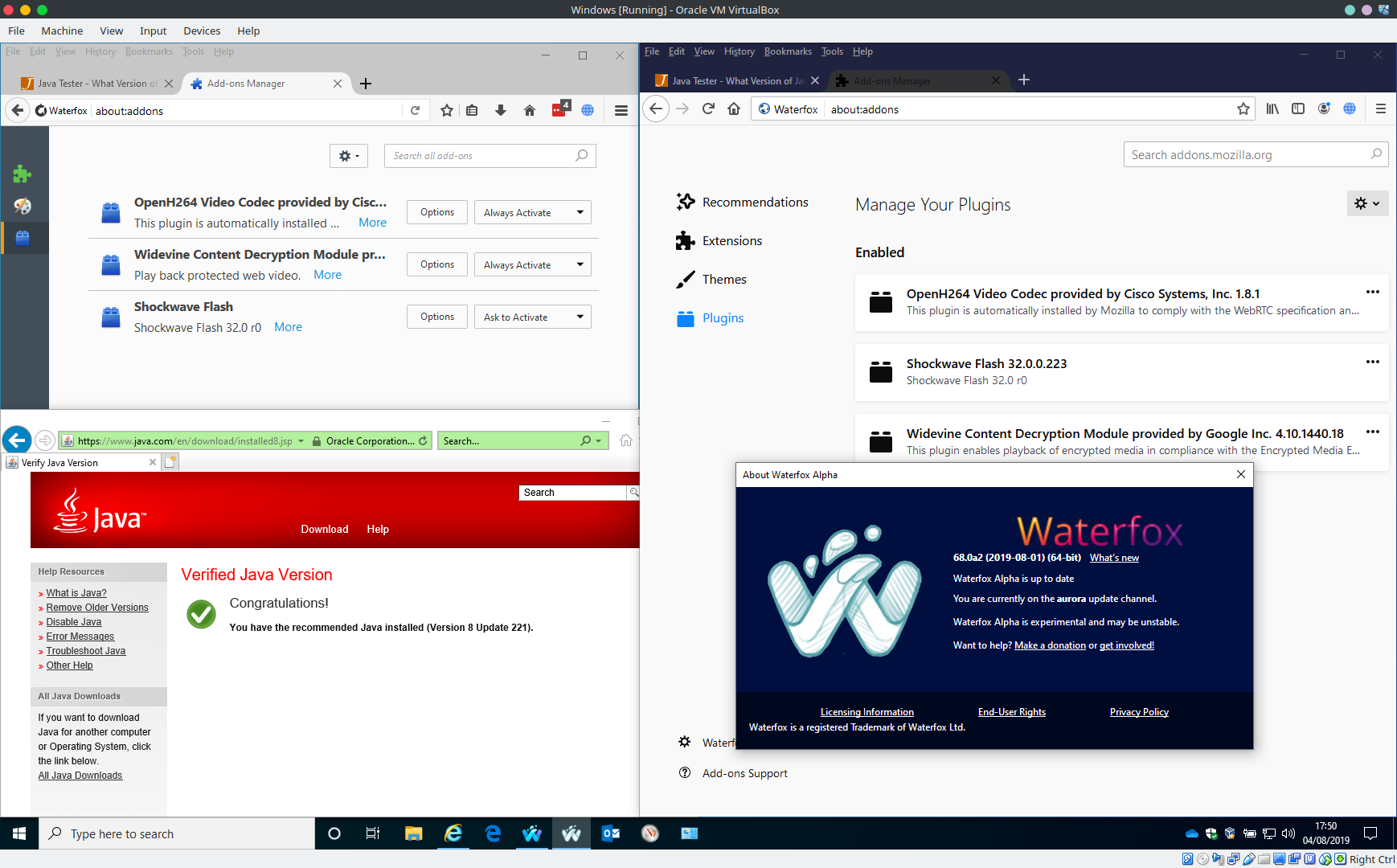Open IE address bar dropdown arrow
1397x868 pixels.
pyautogui.click(x=301, y=440)
